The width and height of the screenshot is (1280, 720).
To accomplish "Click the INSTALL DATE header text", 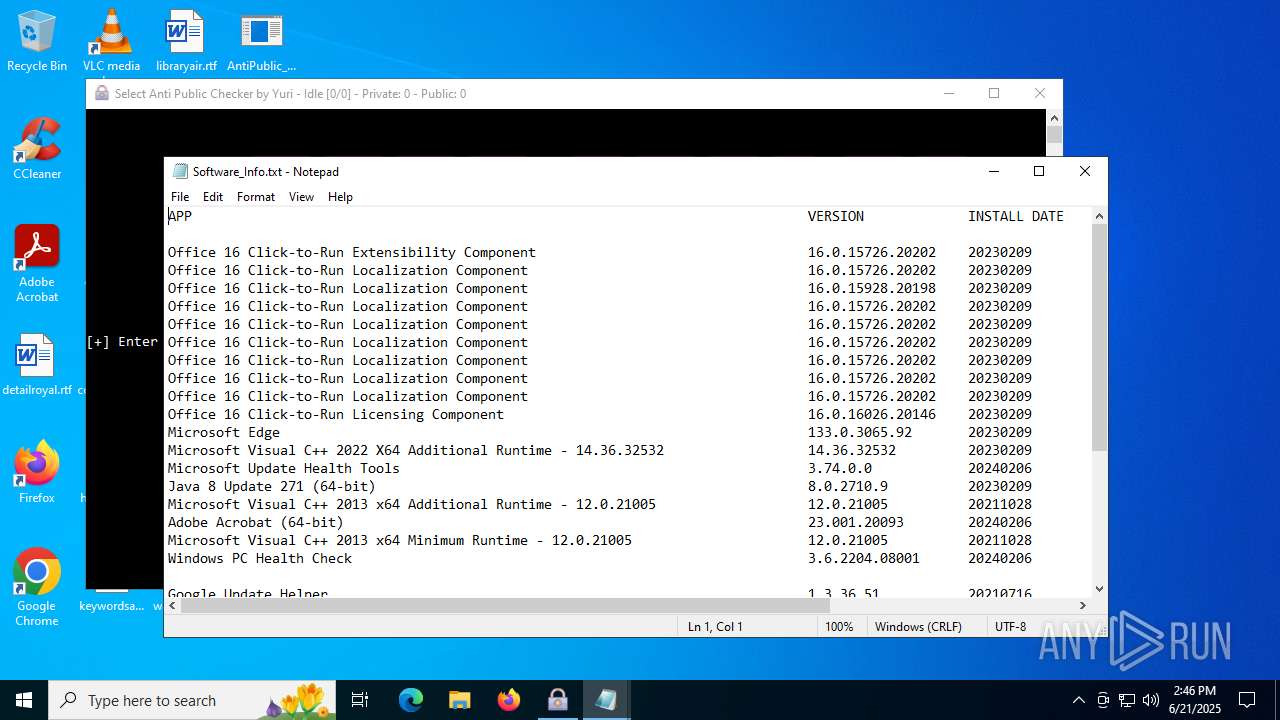I will point(1016,216).
